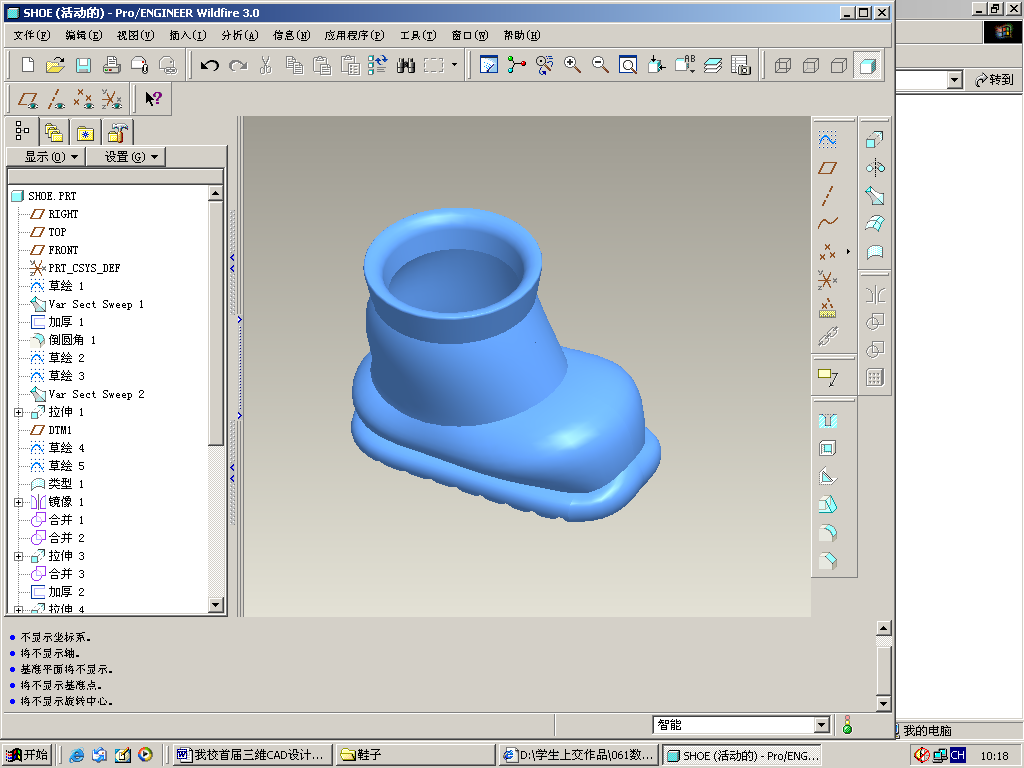Open the 分析(A) menu
Screen dimensions: 1024x768
point(239,35)
